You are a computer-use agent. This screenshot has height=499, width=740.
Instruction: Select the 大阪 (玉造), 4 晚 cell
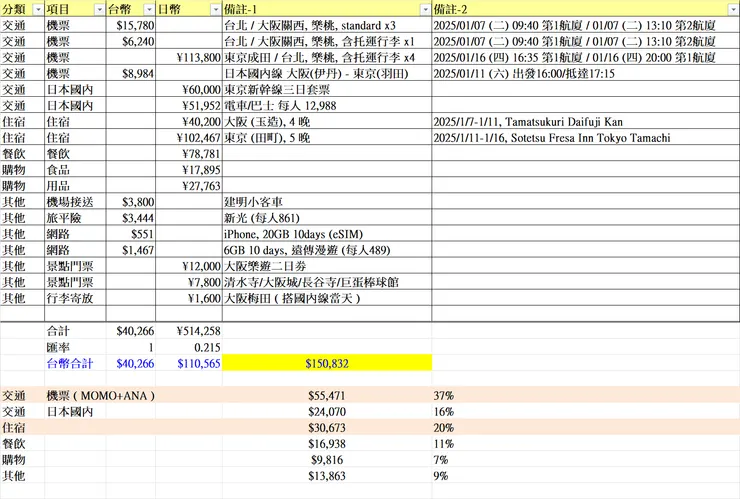pos(327,122)
